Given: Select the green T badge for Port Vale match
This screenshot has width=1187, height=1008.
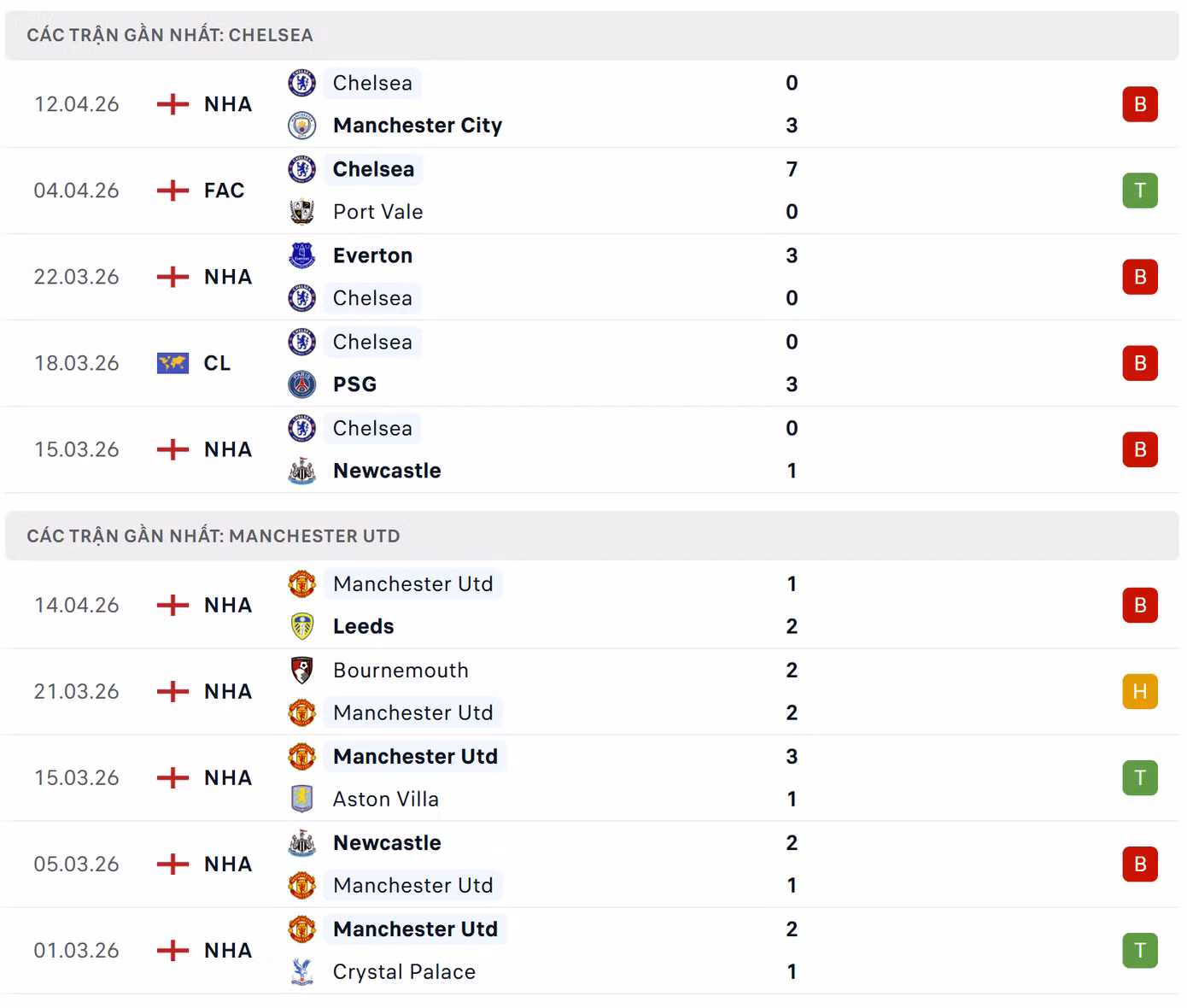Looking at the screenshot, I should [x=1139, y=190].
